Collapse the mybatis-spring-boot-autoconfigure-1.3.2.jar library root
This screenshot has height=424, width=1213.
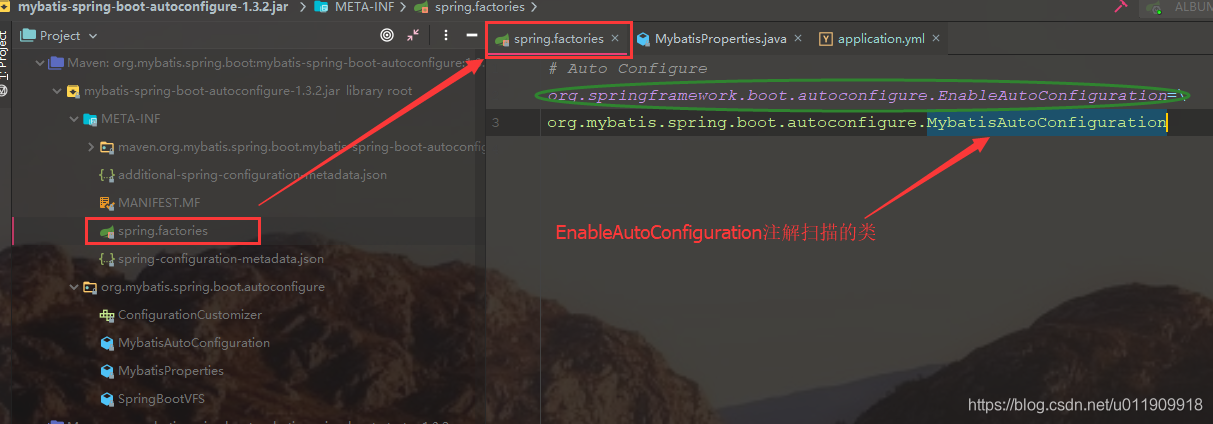[x=57, y=91]
